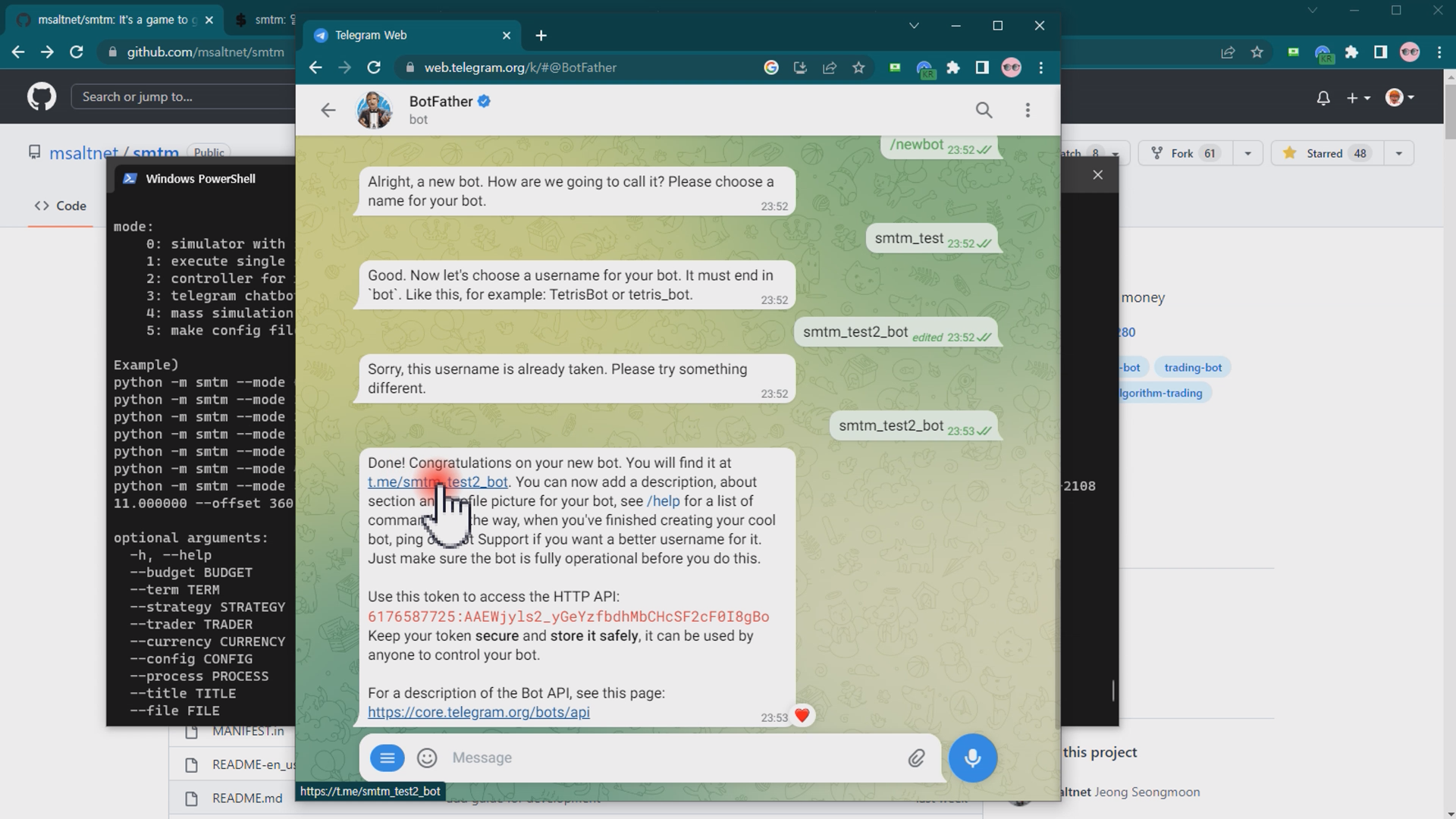Open the t.me/smtm_test2_bot link

(438, 482)
